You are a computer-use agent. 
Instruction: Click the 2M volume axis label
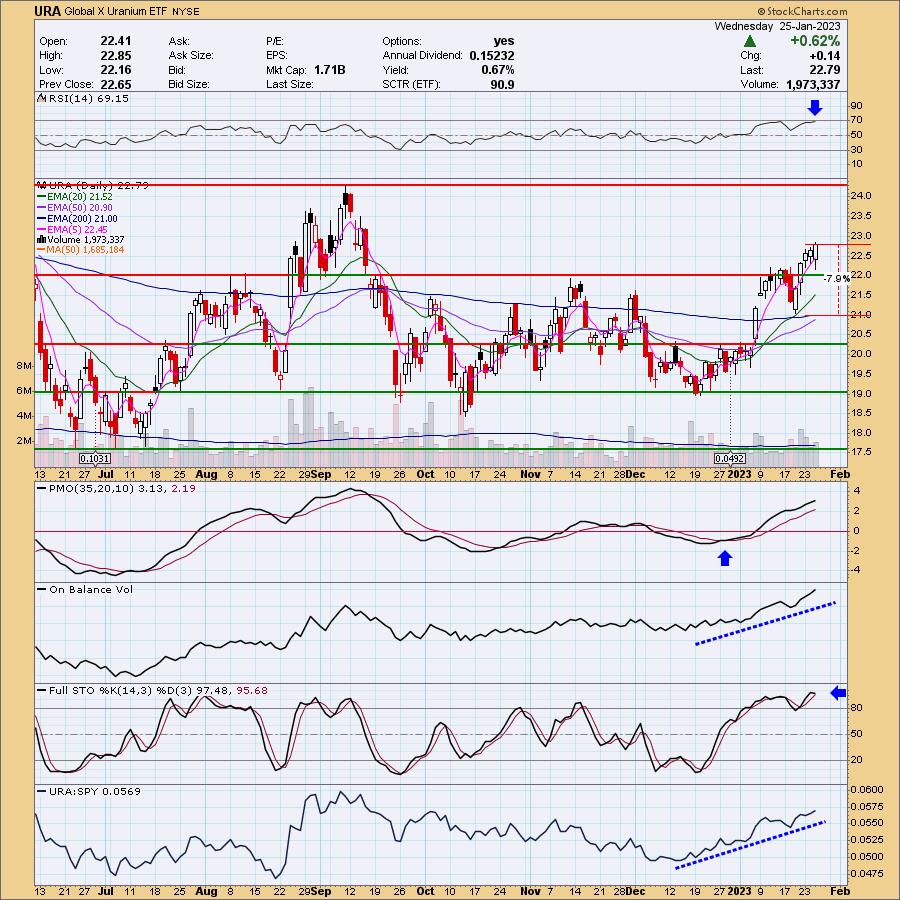click(24, 441)
